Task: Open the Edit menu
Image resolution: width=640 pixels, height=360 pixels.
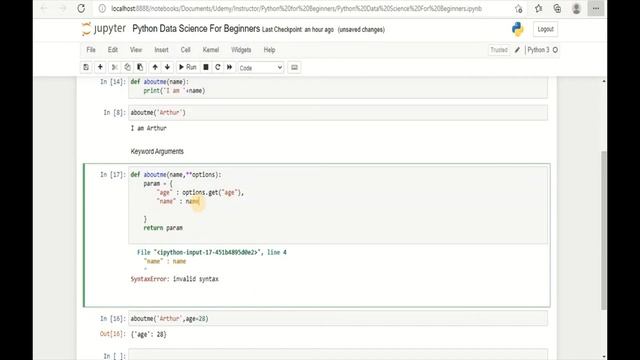Action: tap(113, 50)
